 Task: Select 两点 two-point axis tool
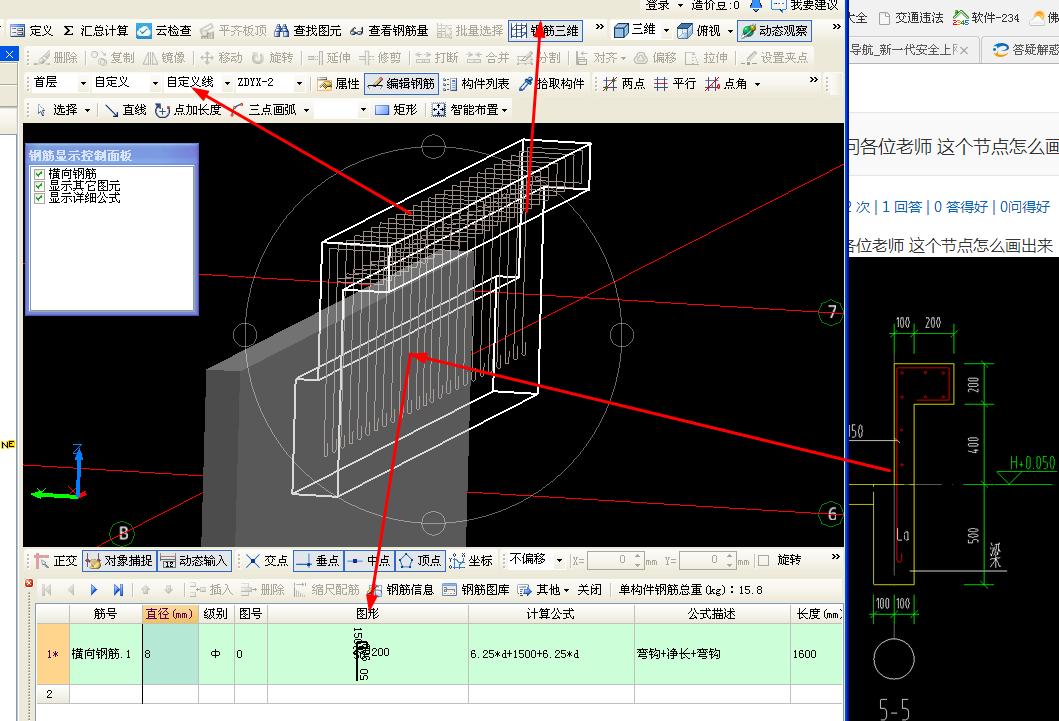coord(624,84)
